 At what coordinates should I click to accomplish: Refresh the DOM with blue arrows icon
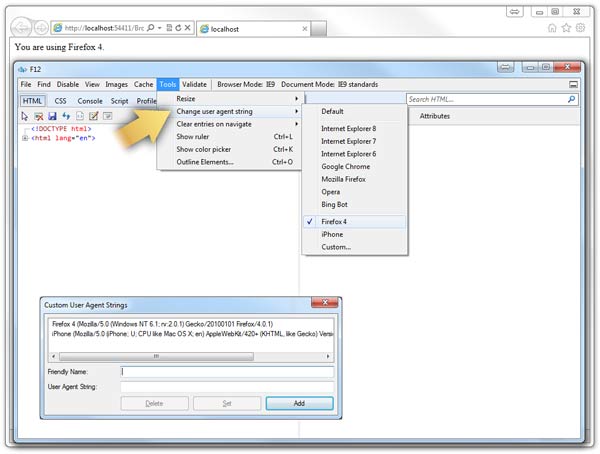click(x=66, y=116)
